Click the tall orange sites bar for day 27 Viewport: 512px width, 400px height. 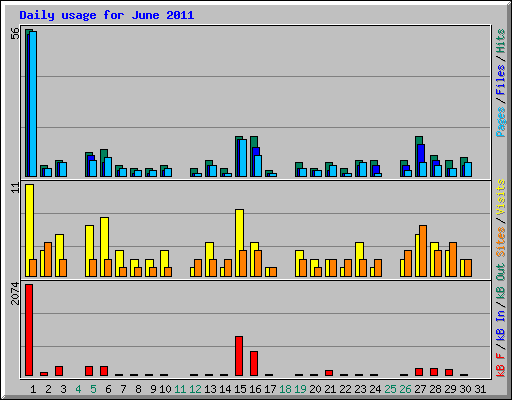pos(423,251)
